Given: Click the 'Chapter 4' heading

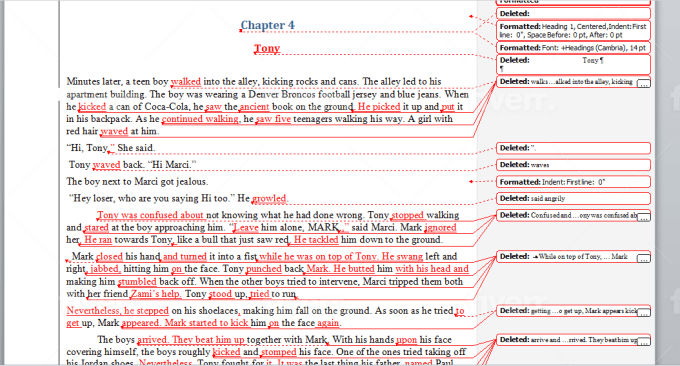Looking at the screenshot, I should 268,25.
